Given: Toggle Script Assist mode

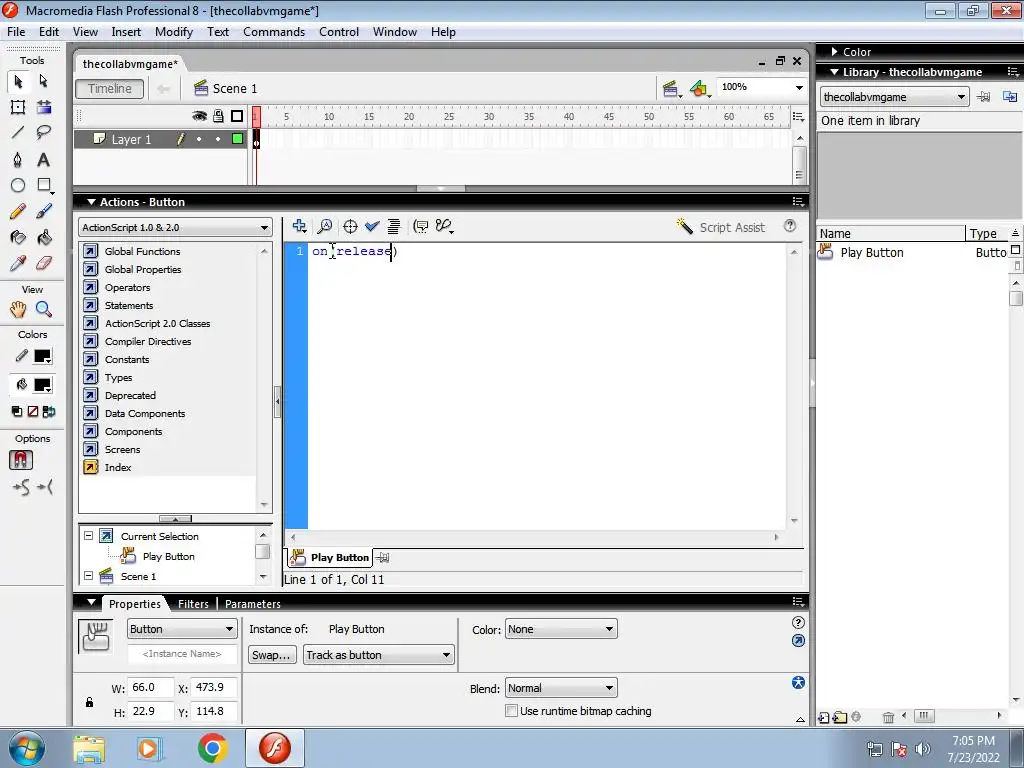Looking at the screenshot, I should click(x=720, y=227).
